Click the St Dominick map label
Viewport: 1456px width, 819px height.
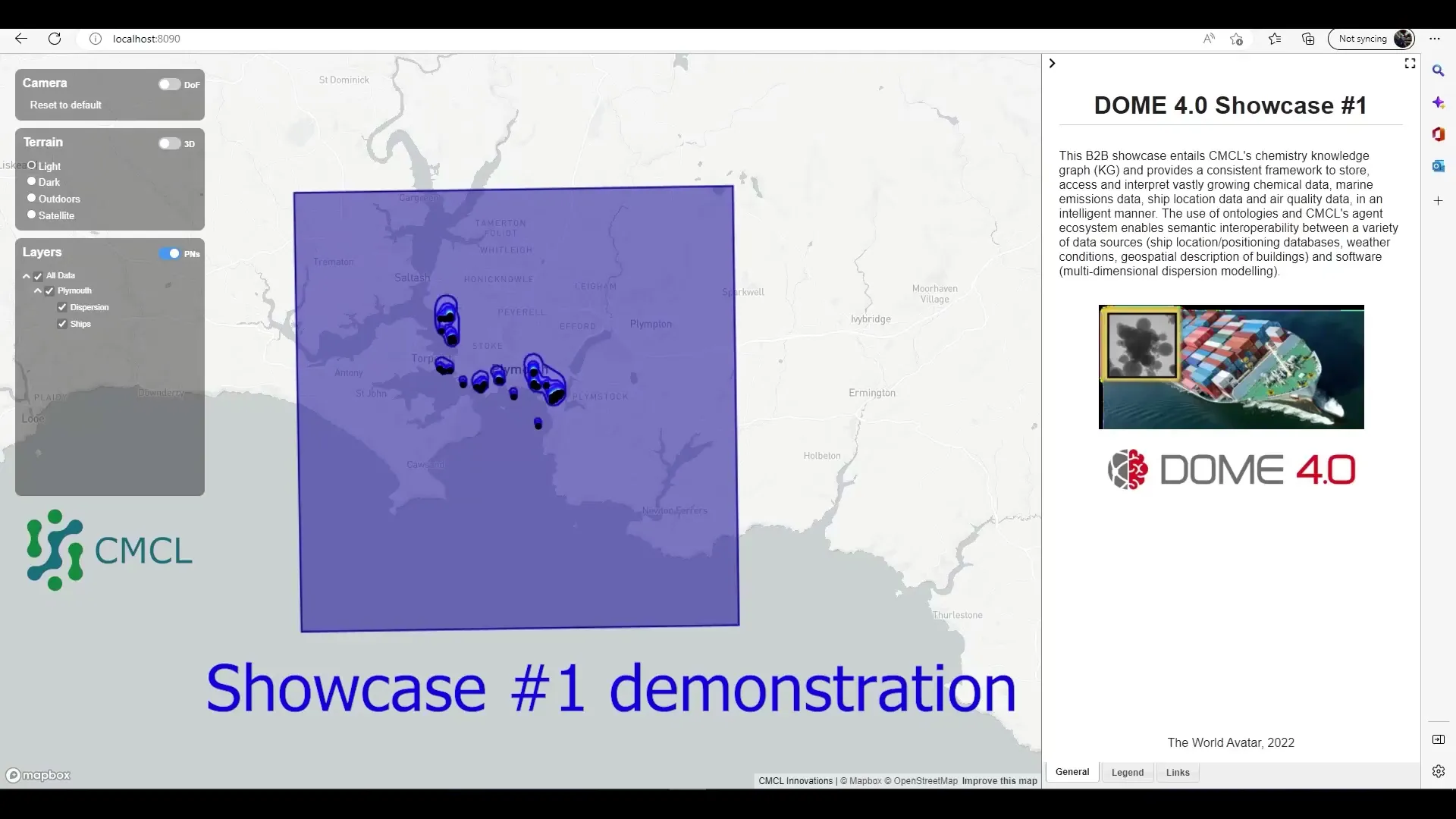344,80
